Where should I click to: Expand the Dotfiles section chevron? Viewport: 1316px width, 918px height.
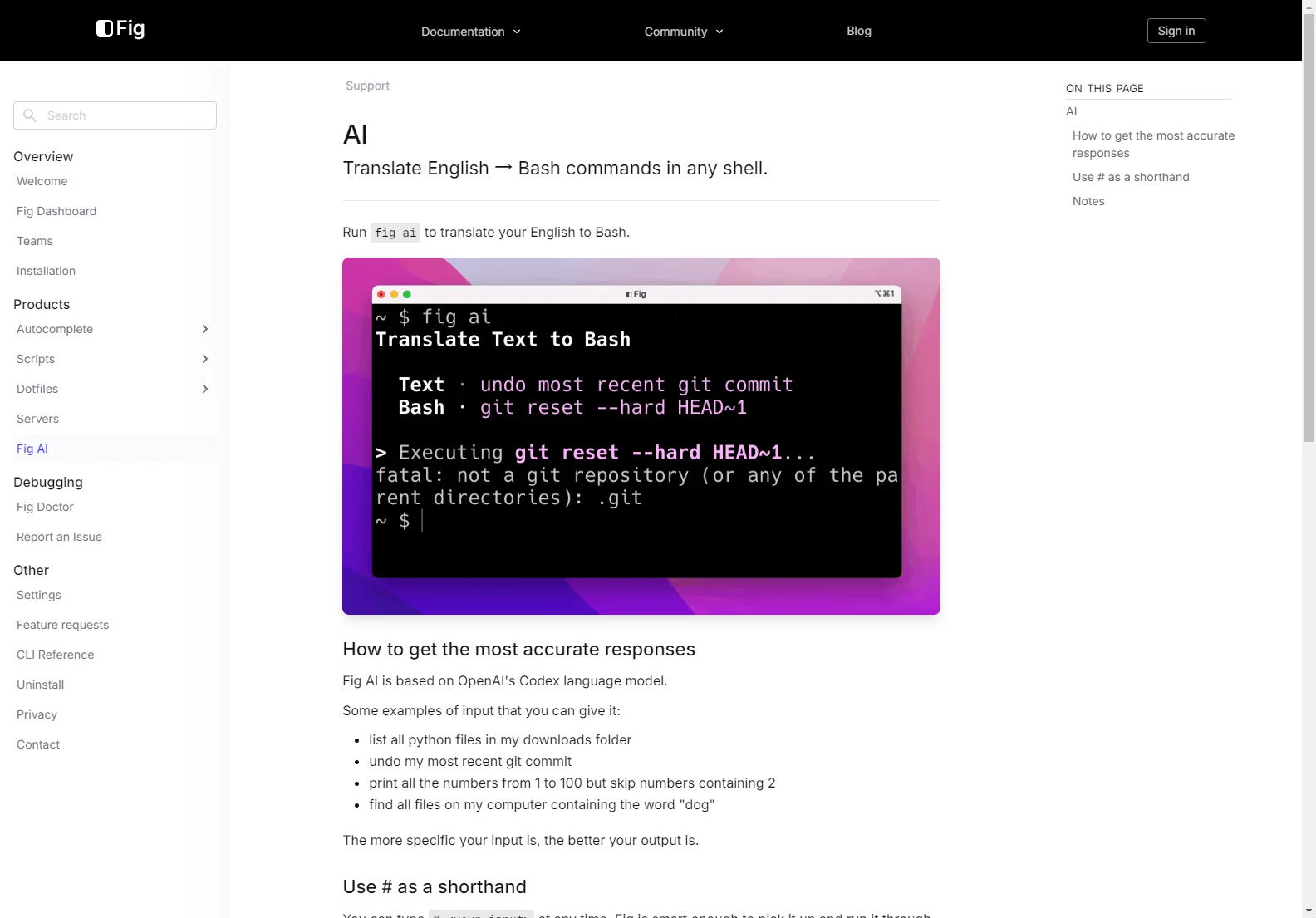pyautogui.click(x=204, y=389)
